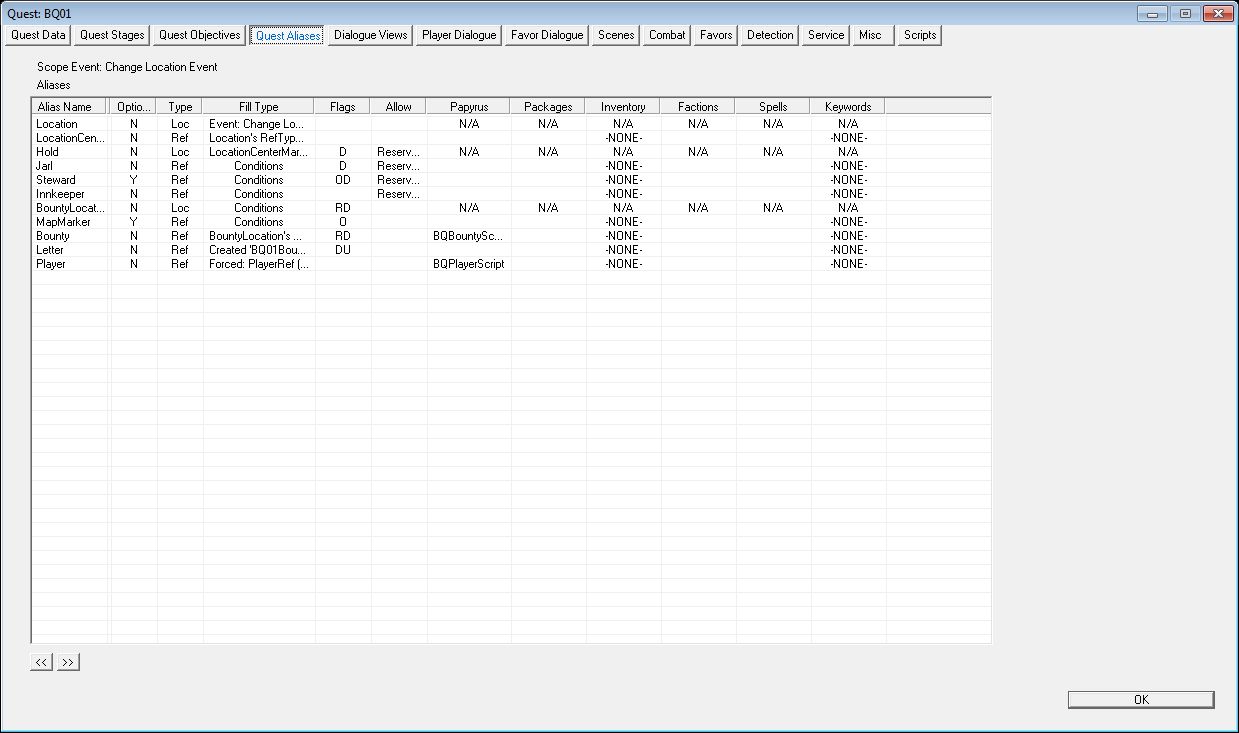
Task: Select the Innkeeper alias row
Action: tap(510, 194)
